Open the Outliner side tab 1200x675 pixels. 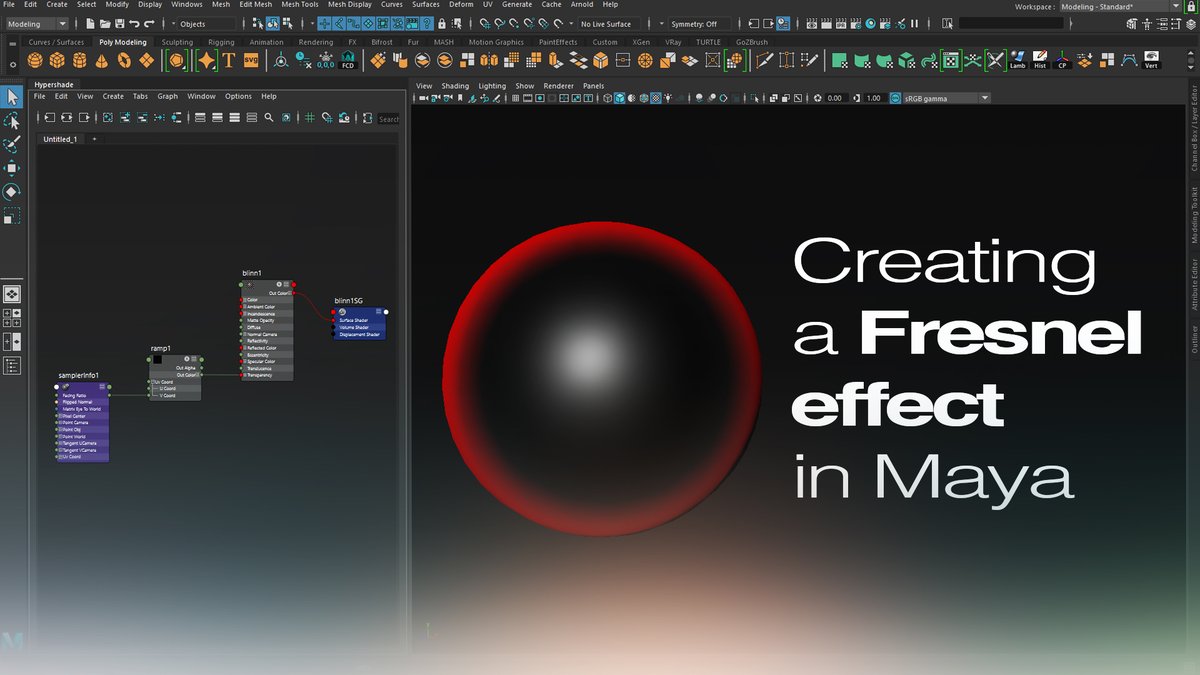pos(1194,338)
